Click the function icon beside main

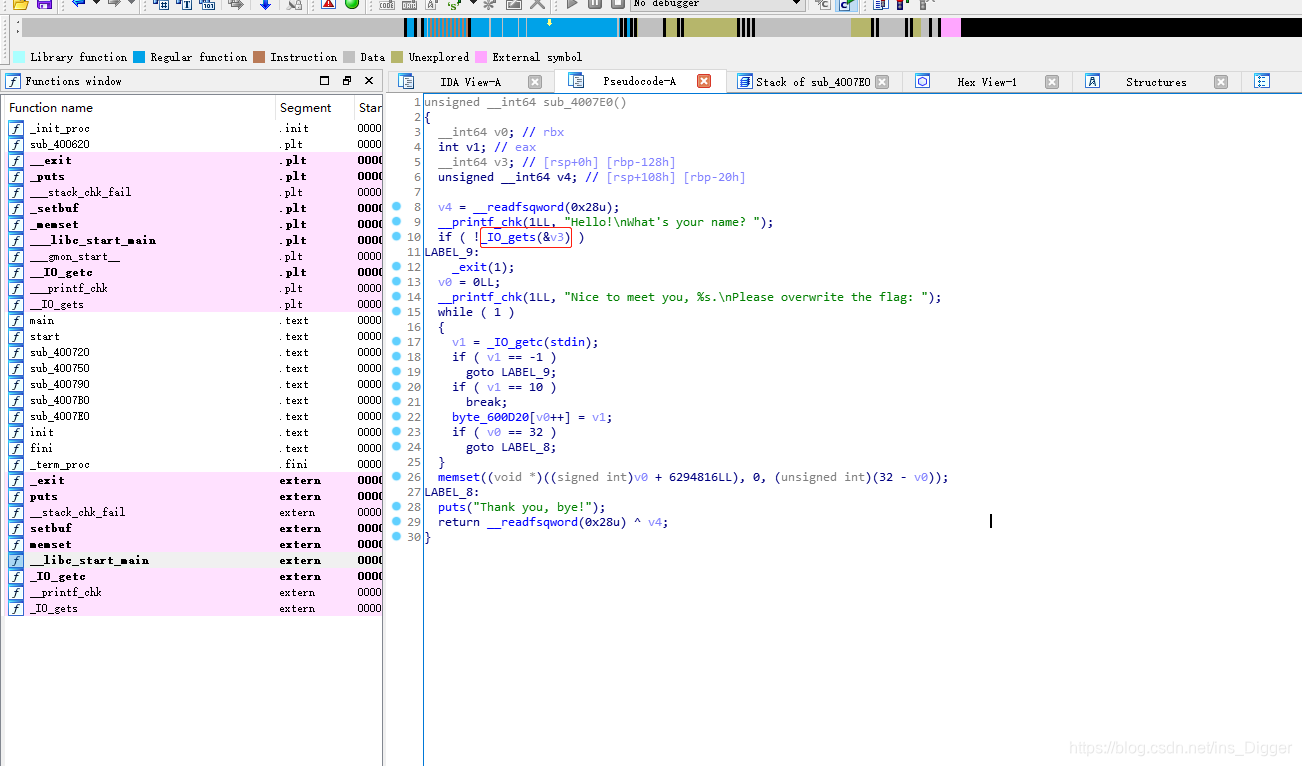coord(15,320)
